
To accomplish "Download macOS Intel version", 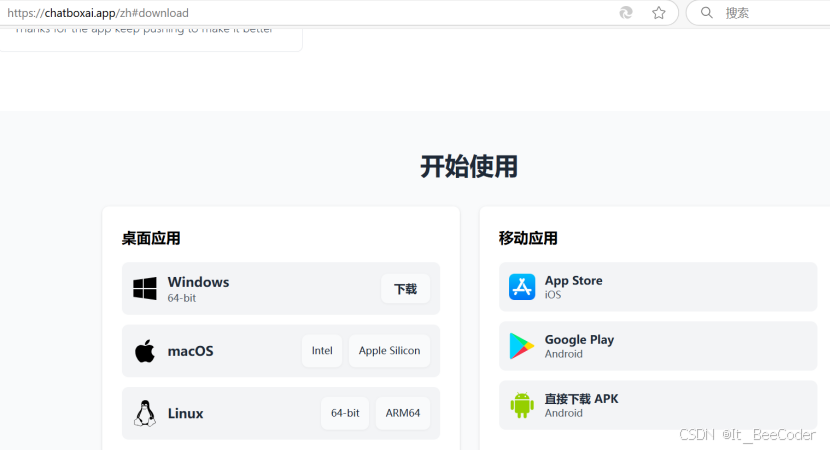I will click(x=322, y=350).
